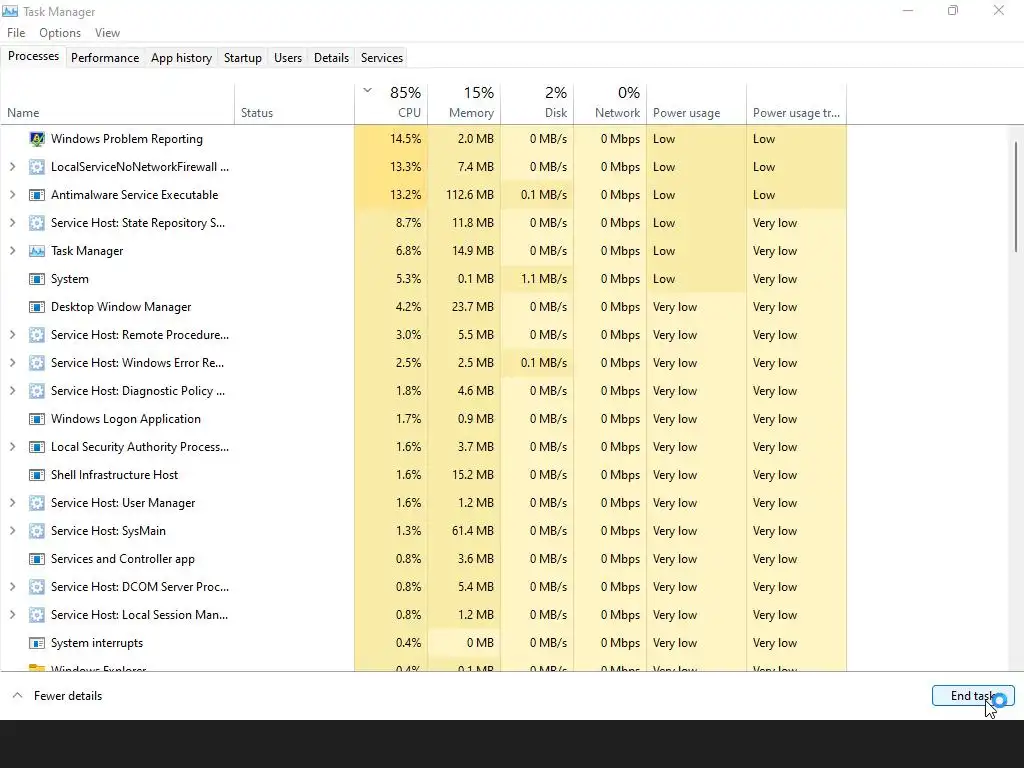Image resolution: width=1024 pixels, height=768 pixels.
Task: Sort by Network column header
Action: pyautogui.click(x=611, y=104)
